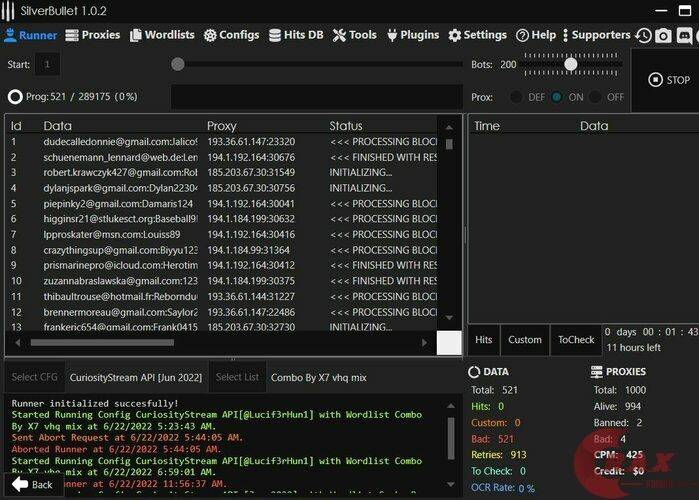Open the Help menu
The width and height of the screenshot is (699, 500).
[x=536, y=35]
